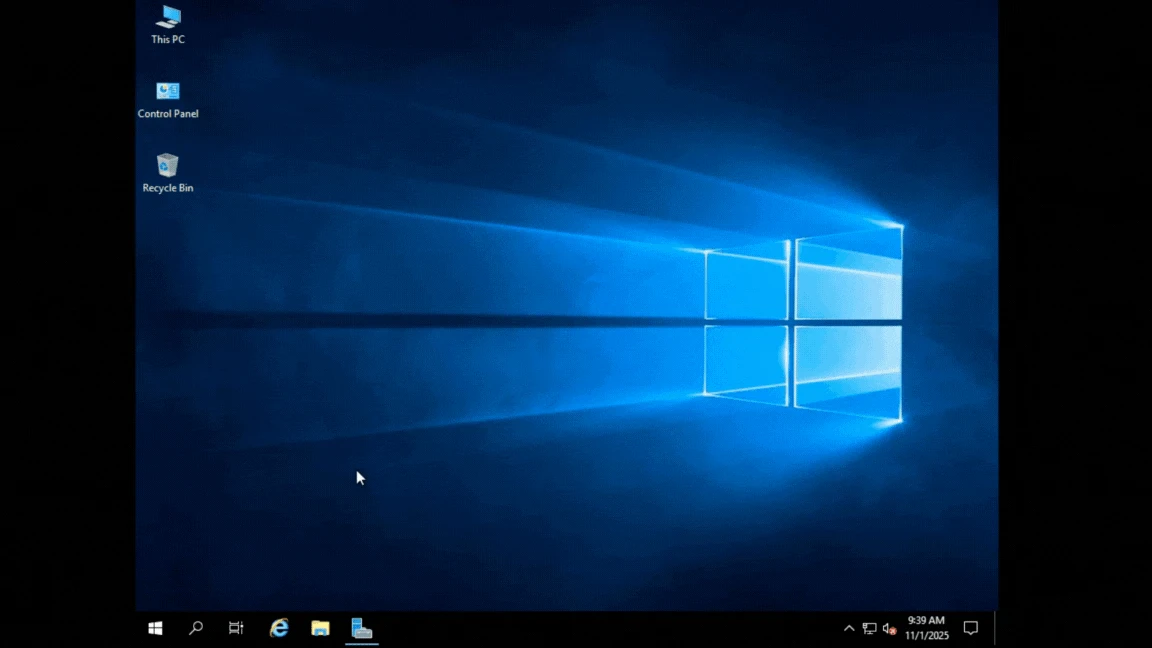Click the "This PC" label text
The image size is (1152, 648).
[x=168, y=40]
